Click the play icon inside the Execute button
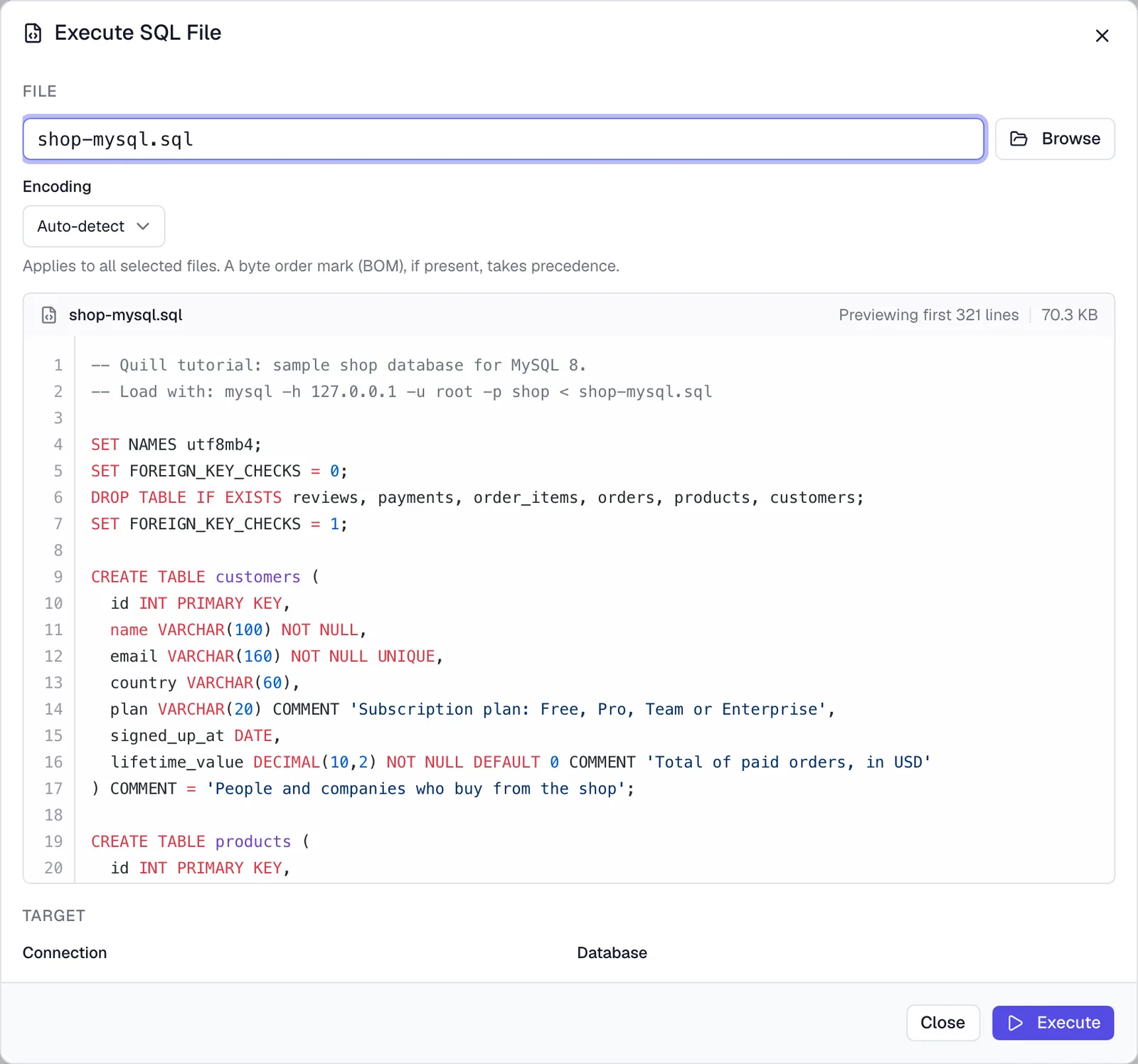This screenshot has height=1064, width=1138. 1015,1023
